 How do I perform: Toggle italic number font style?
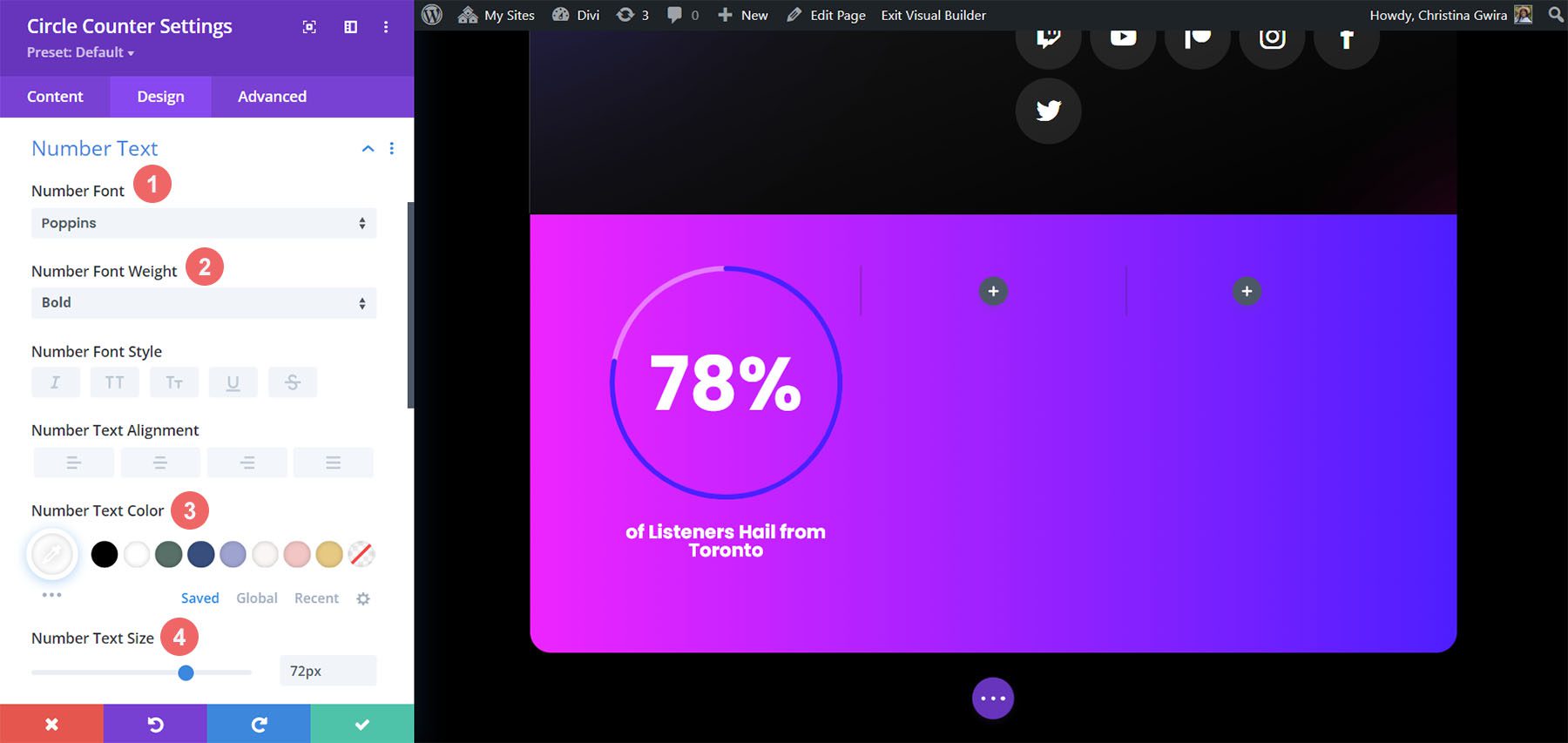55,382
